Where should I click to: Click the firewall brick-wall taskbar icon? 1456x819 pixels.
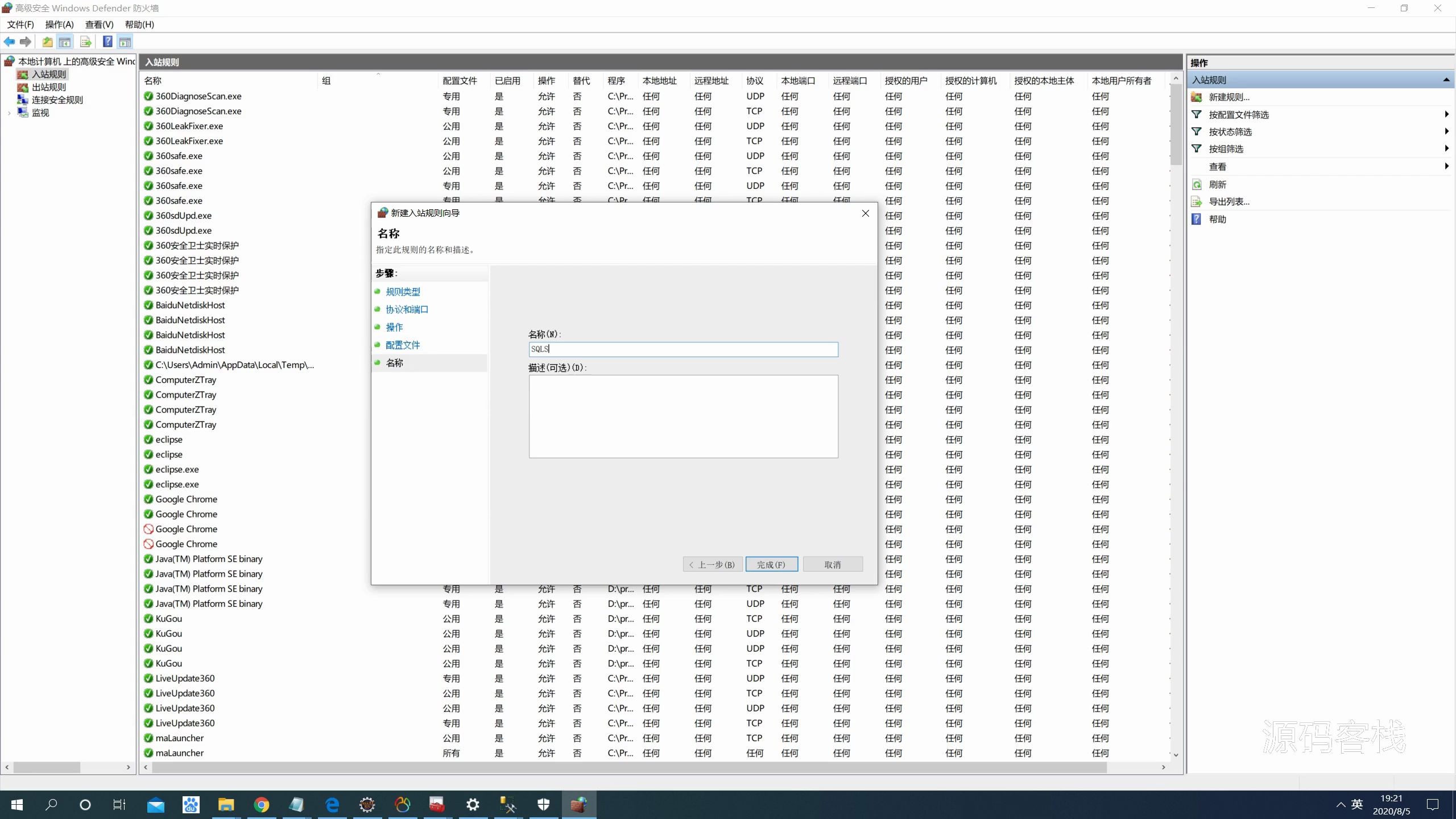578,805
